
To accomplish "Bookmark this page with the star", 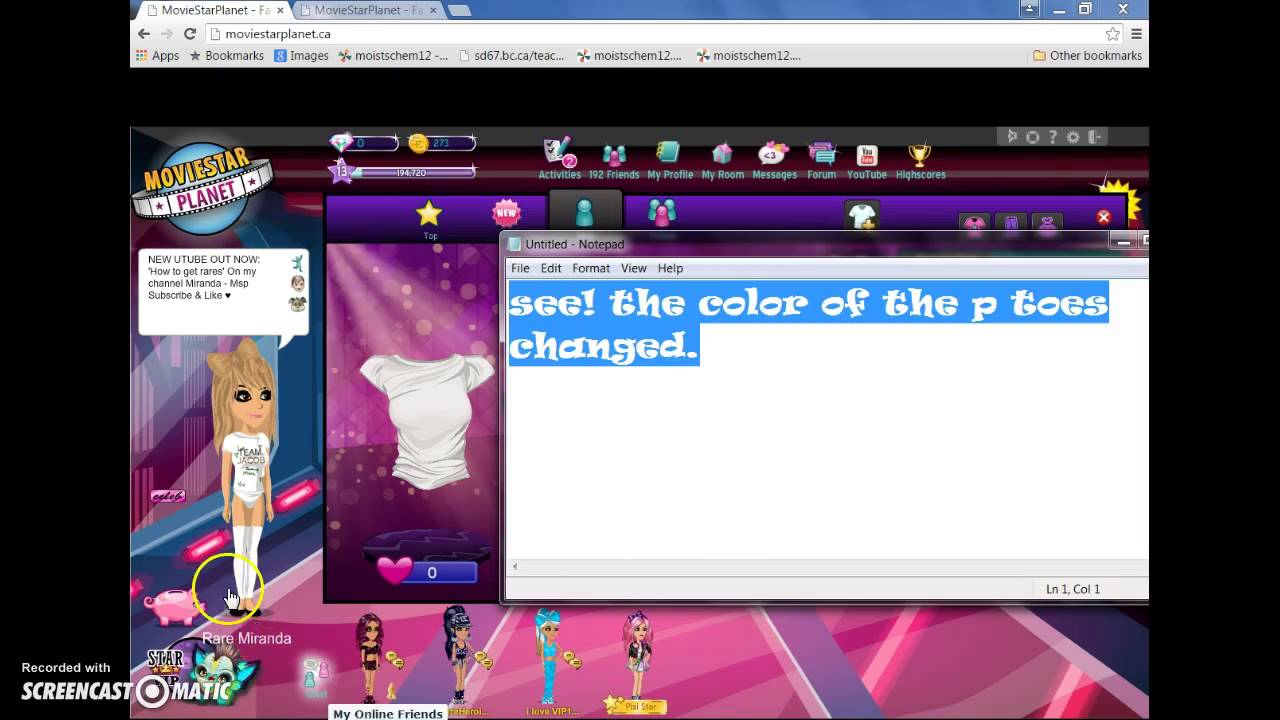I will (x=1112, y=34).
